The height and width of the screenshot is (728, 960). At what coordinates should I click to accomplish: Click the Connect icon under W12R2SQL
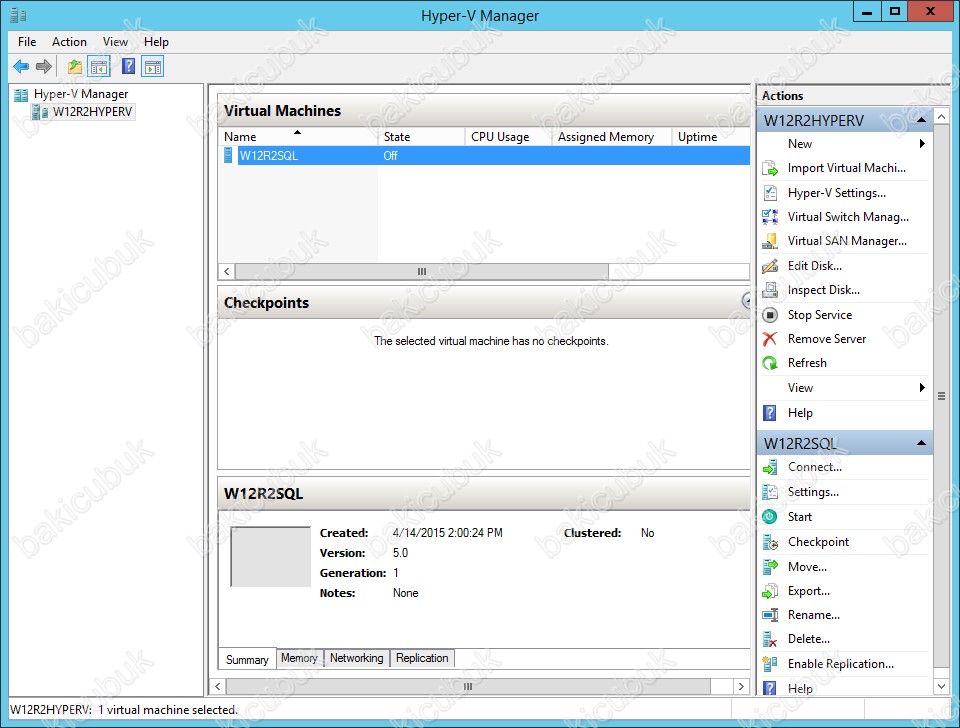coord(770,467)
